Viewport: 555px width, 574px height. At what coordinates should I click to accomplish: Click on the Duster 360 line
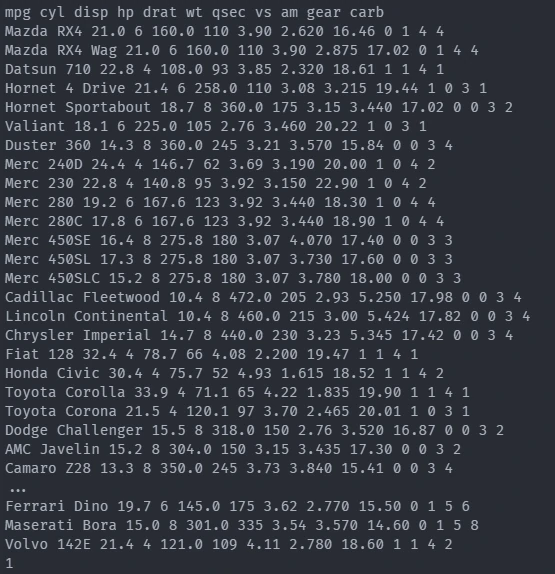point(229,146)
